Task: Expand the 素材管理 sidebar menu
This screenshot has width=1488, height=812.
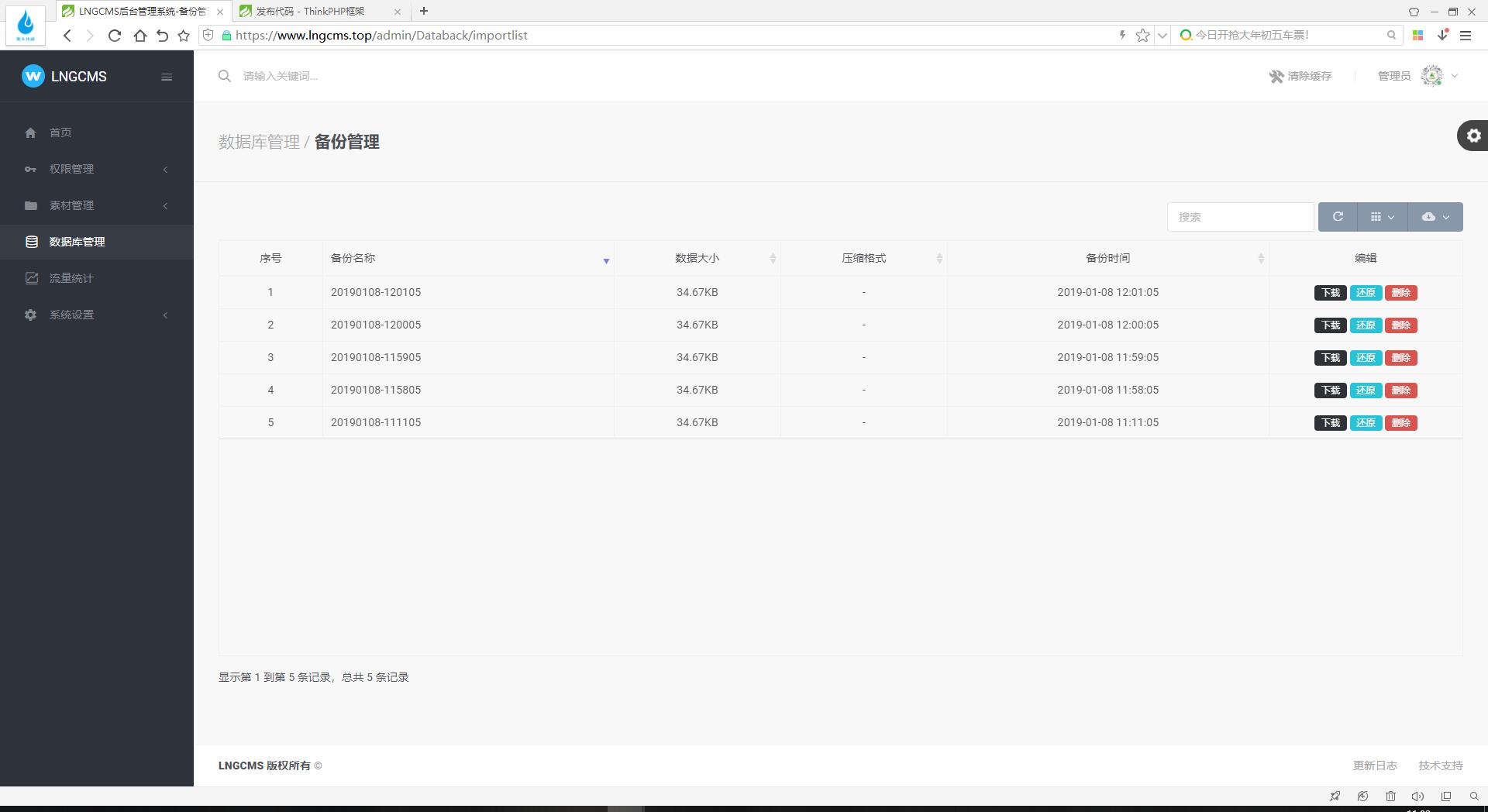Action: [71, 205]
